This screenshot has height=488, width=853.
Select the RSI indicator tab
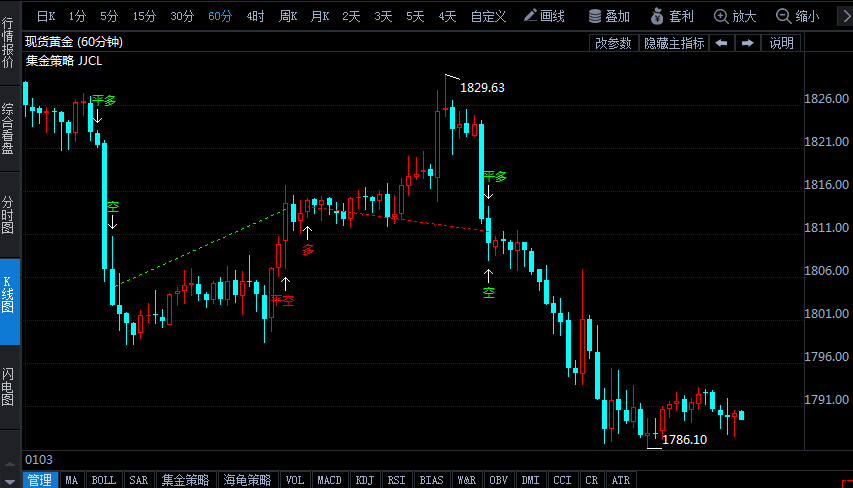click(x=397, y=480)
